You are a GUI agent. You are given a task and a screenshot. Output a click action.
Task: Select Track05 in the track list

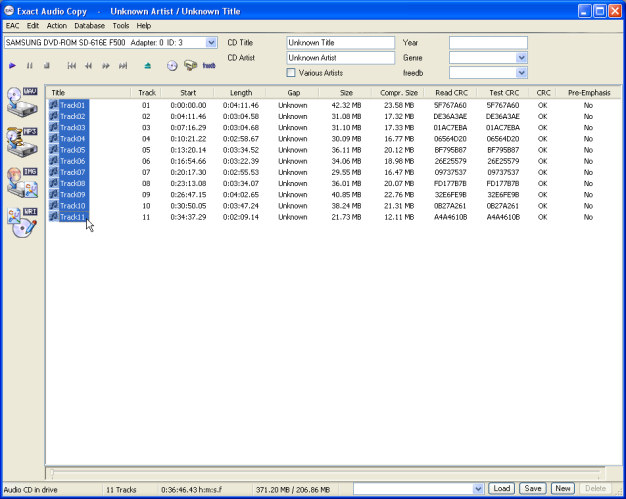[x=73, y=150]
